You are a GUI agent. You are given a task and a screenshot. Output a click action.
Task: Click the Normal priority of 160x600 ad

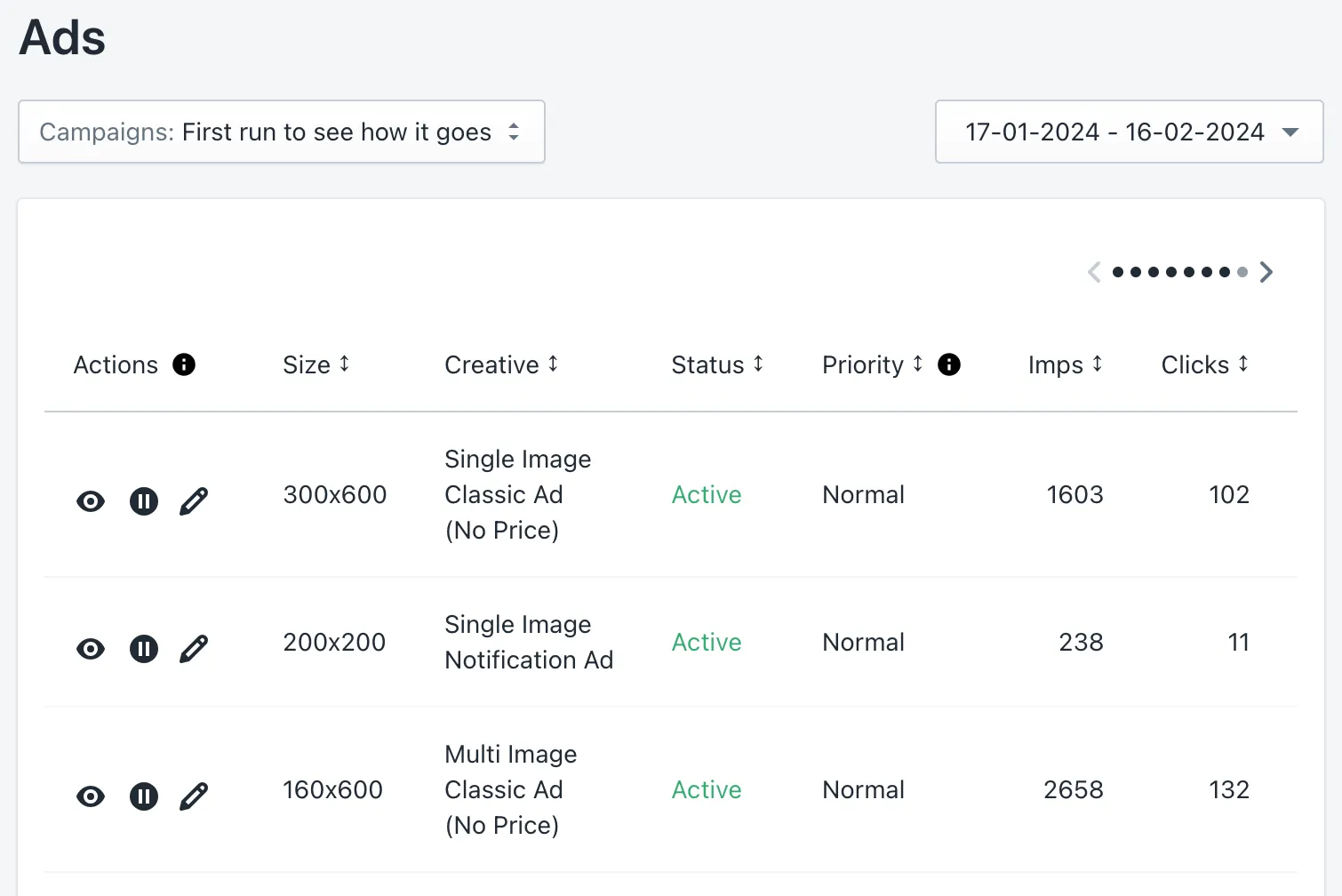pos(863,789)
